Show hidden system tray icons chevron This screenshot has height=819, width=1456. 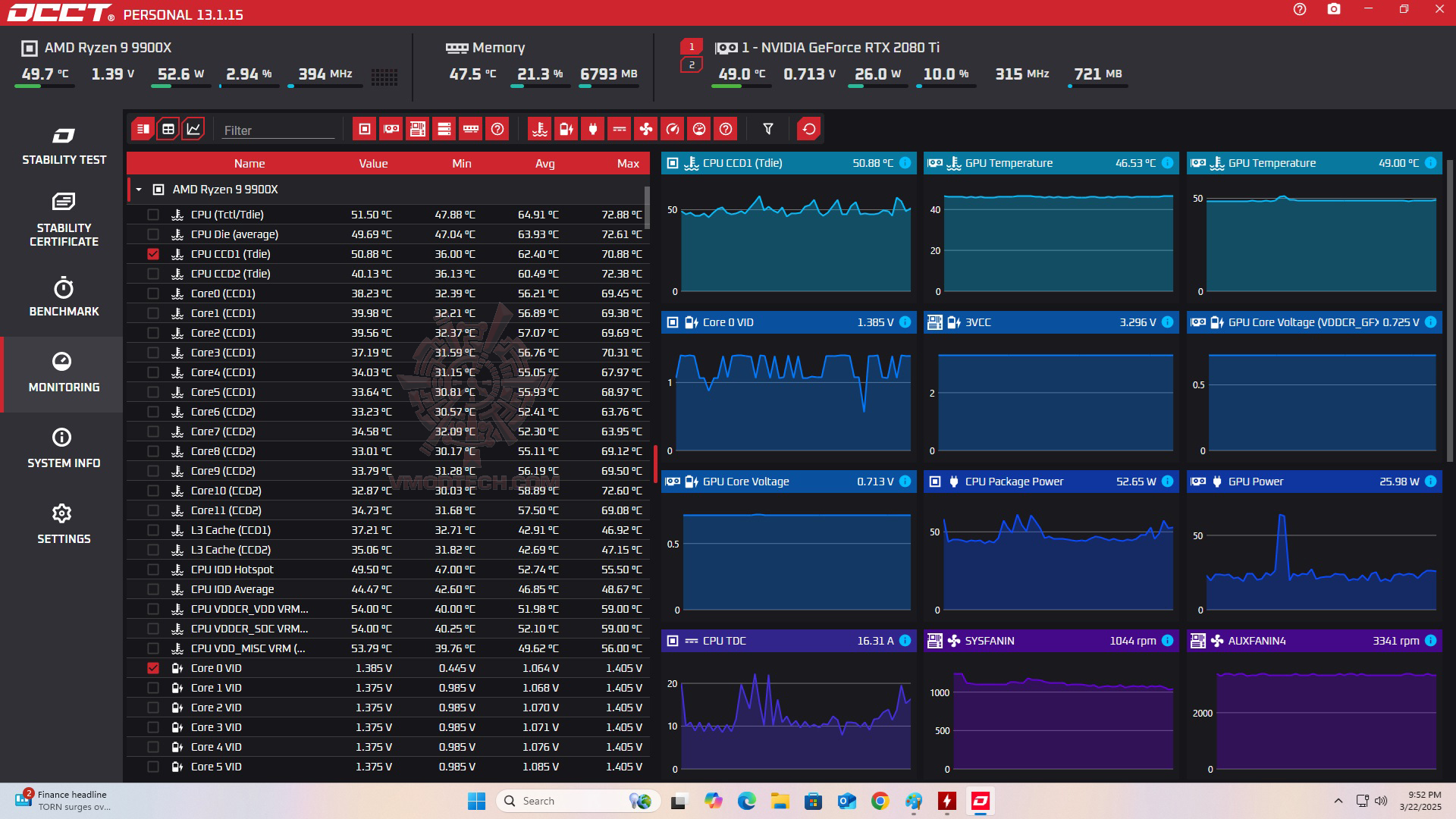tap(1338, 801)
